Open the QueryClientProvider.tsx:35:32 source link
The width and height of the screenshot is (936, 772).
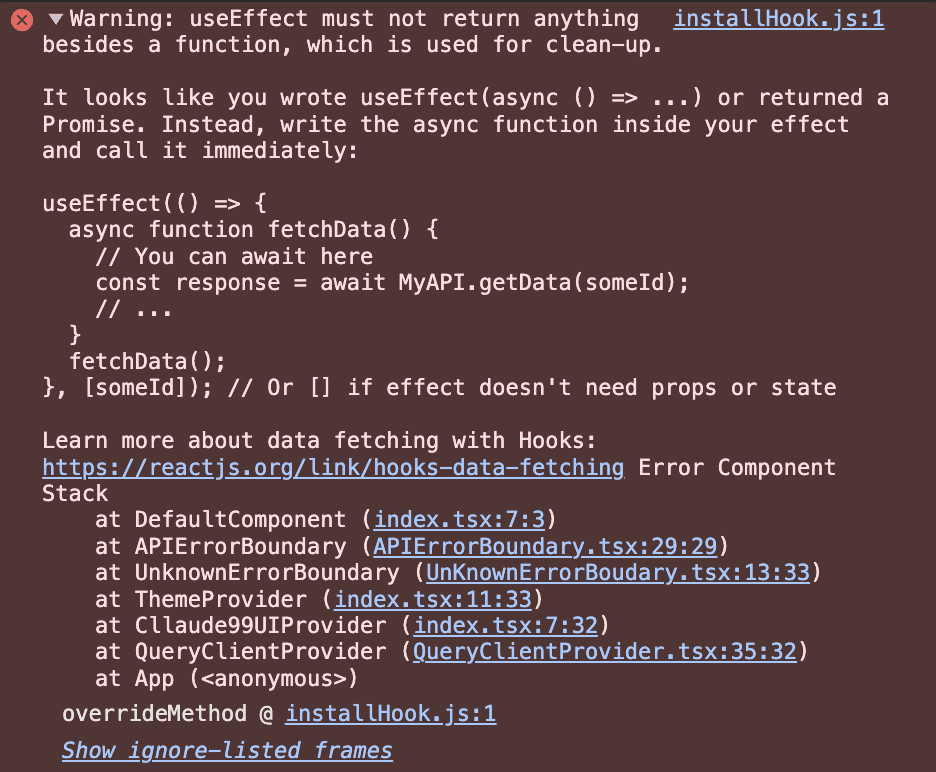[604, 652]
